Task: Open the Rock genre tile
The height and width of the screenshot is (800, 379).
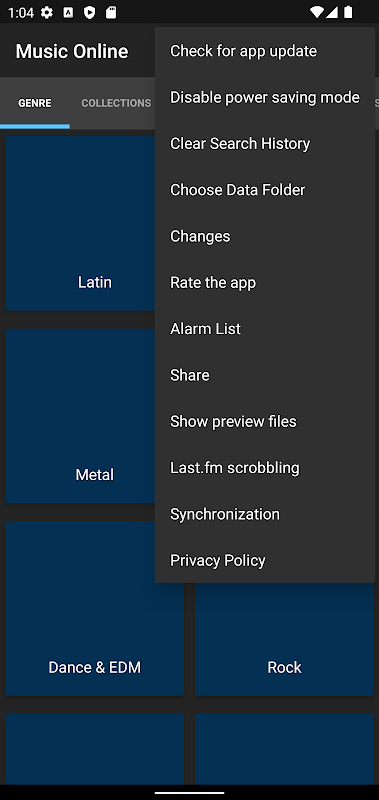Action: tap(284, 639)
